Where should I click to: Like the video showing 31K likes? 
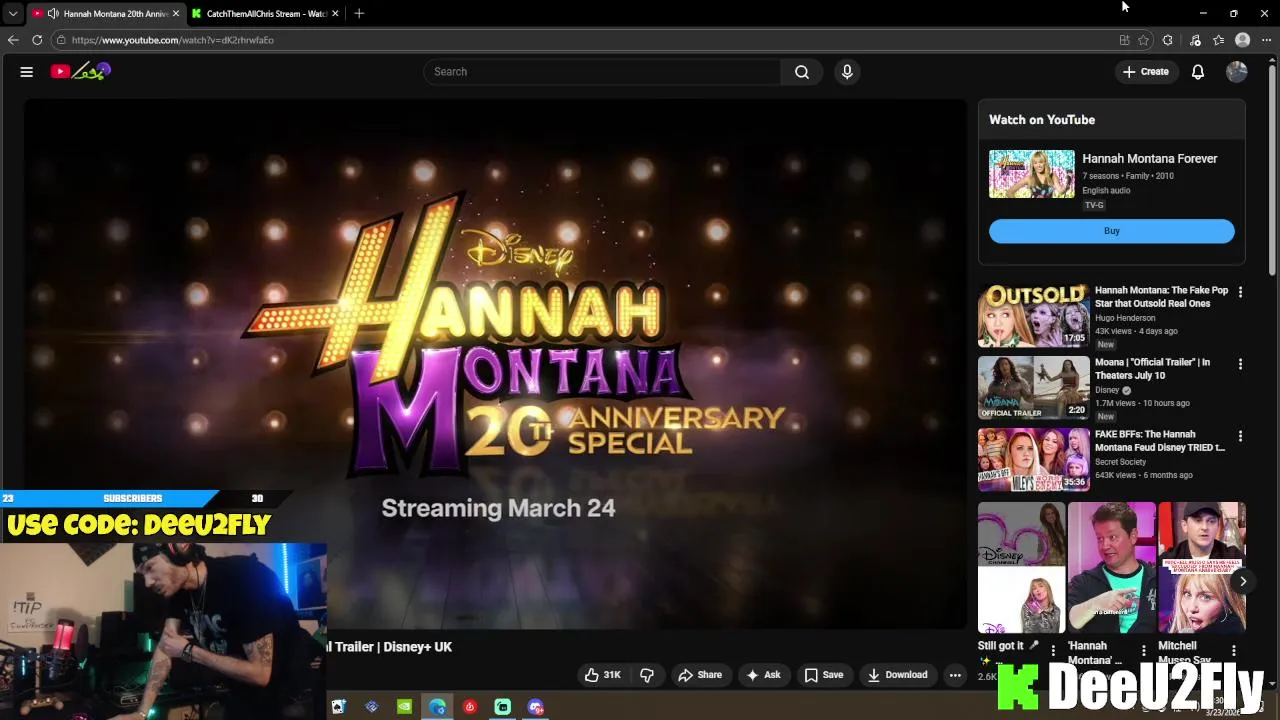click(x=603, y=675)
